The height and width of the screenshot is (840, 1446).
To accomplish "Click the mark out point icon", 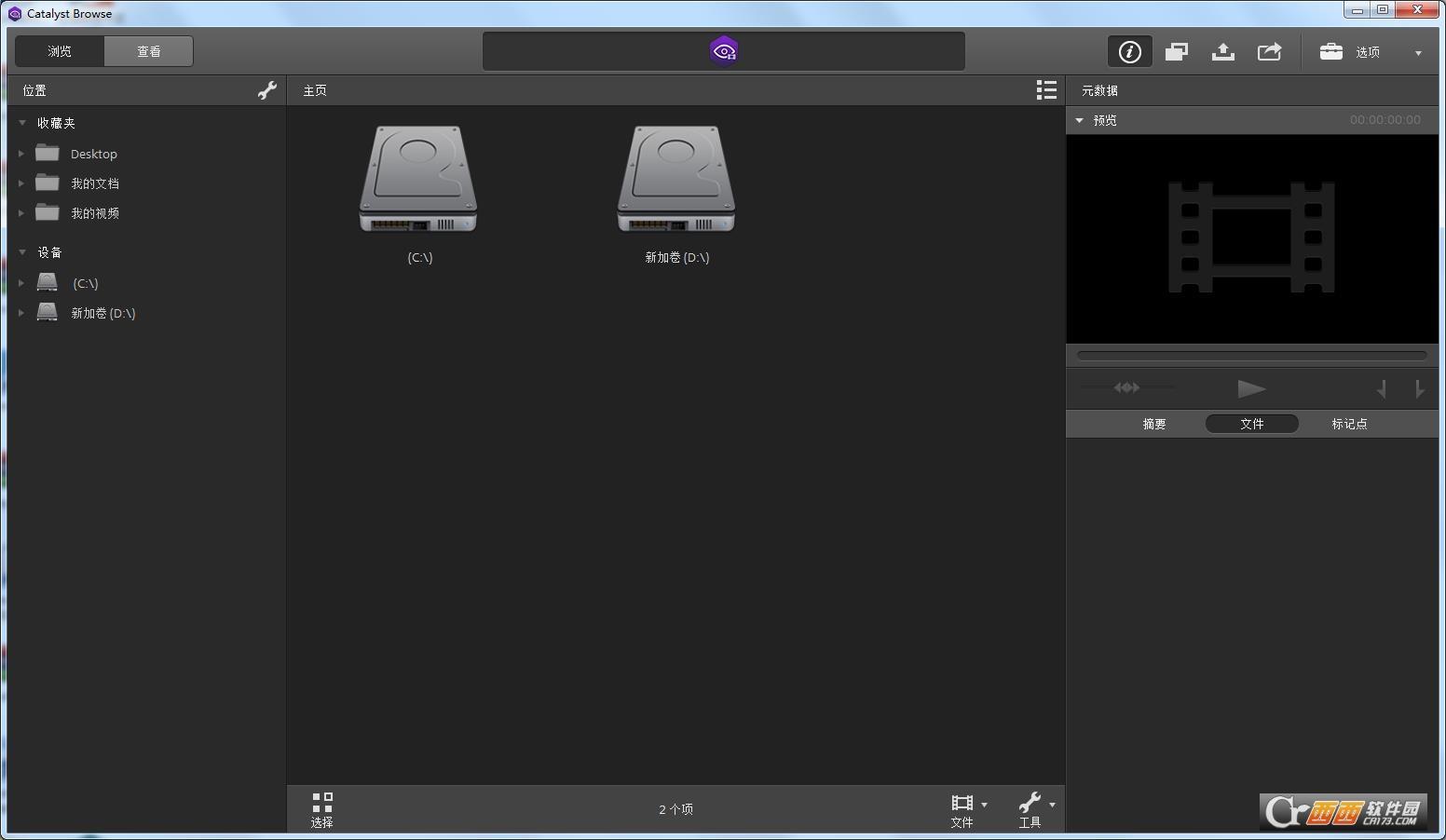I will point(1418,389).
